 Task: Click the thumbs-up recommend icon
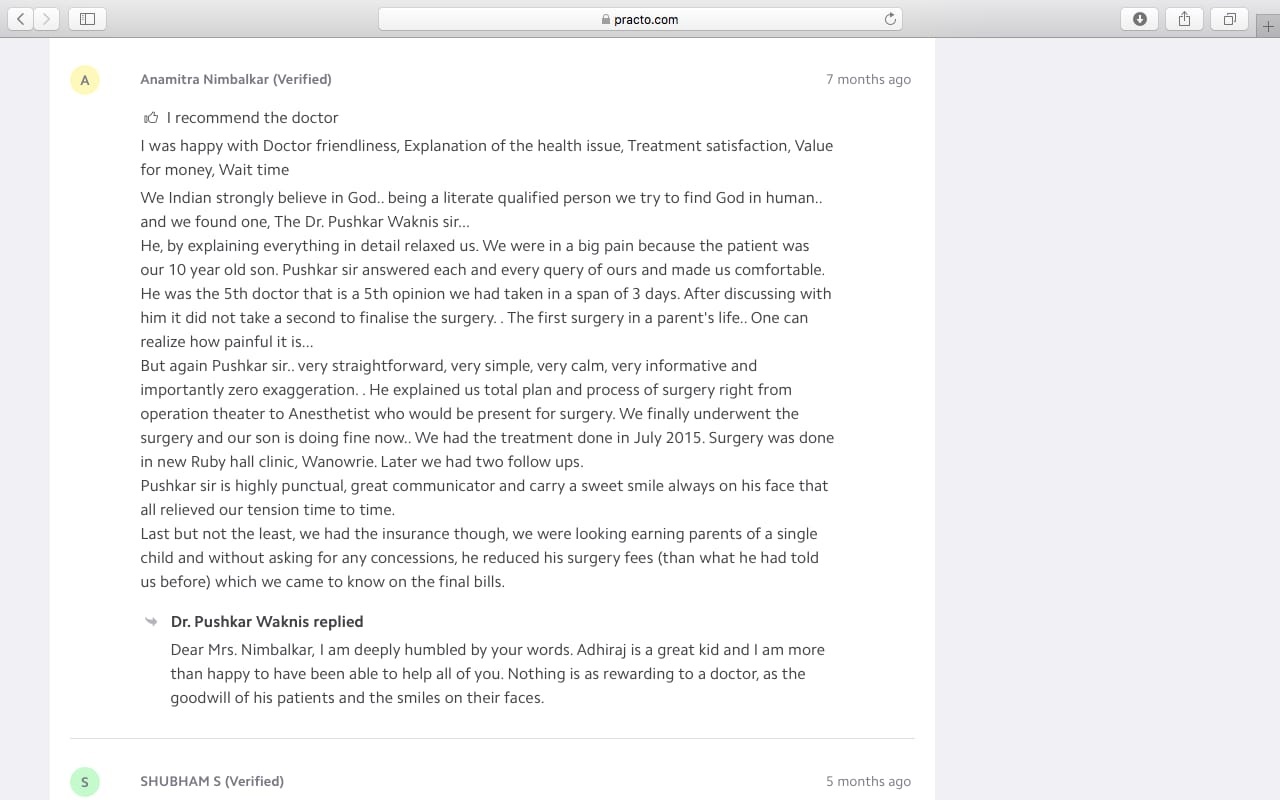[x=151, y=117]
